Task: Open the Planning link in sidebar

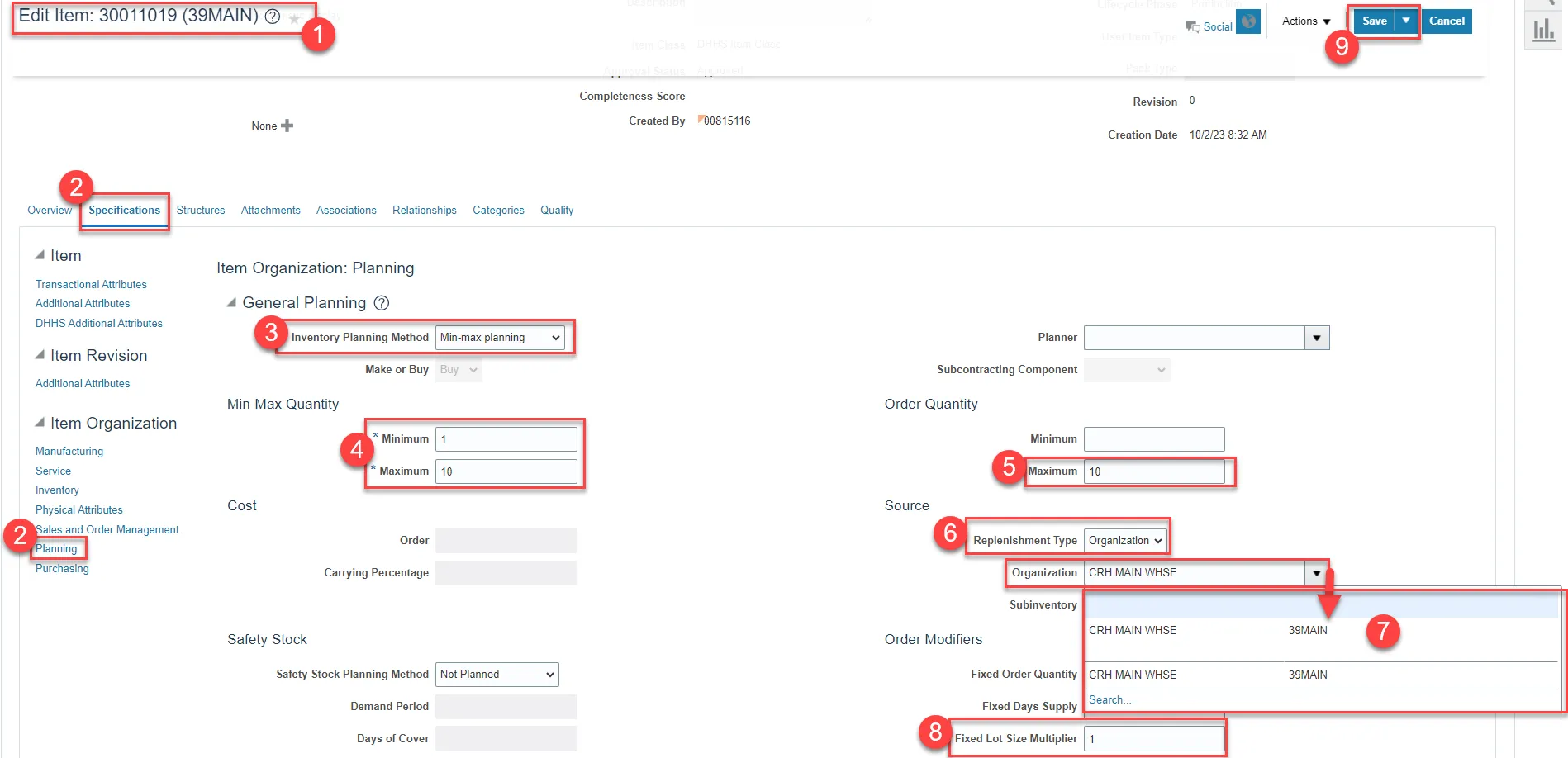Action: [x=56, y=549]
